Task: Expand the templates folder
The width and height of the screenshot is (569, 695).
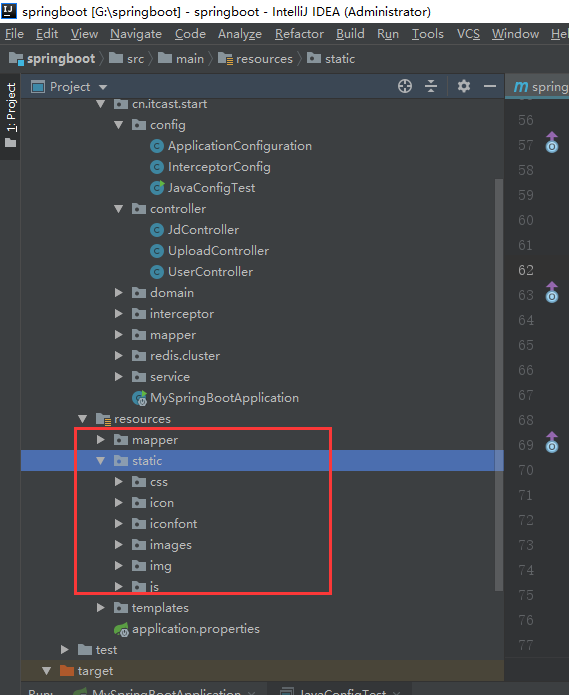Action: (x=101, y=608)
